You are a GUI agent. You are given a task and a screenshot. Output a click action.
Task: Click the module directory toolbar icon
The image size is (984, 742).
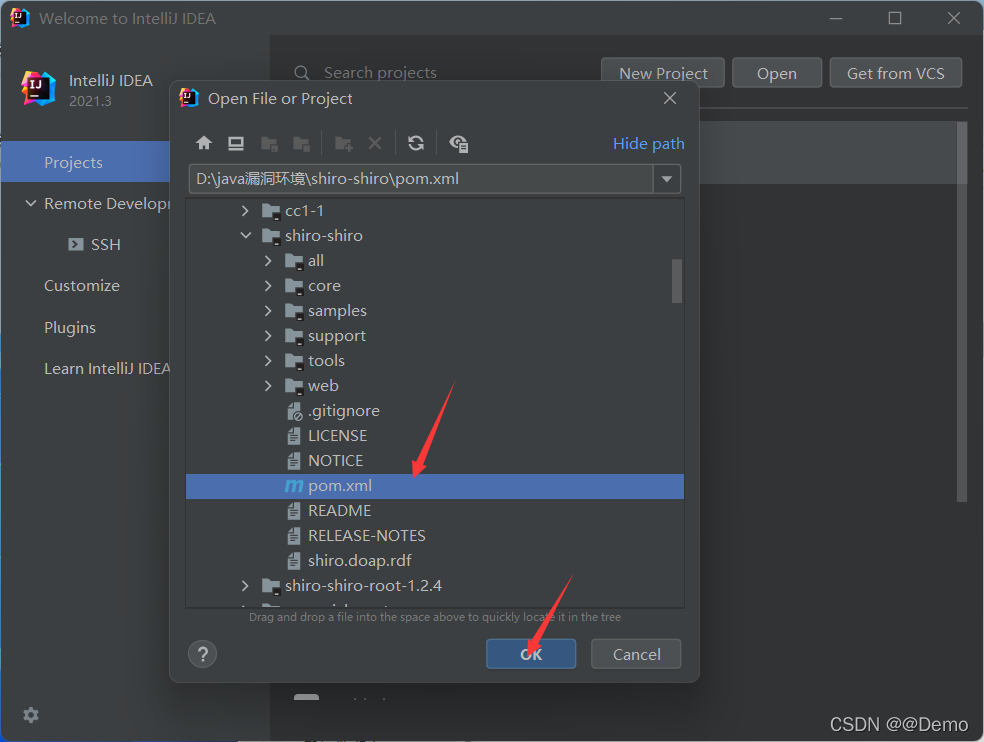(x=302, y=144)
